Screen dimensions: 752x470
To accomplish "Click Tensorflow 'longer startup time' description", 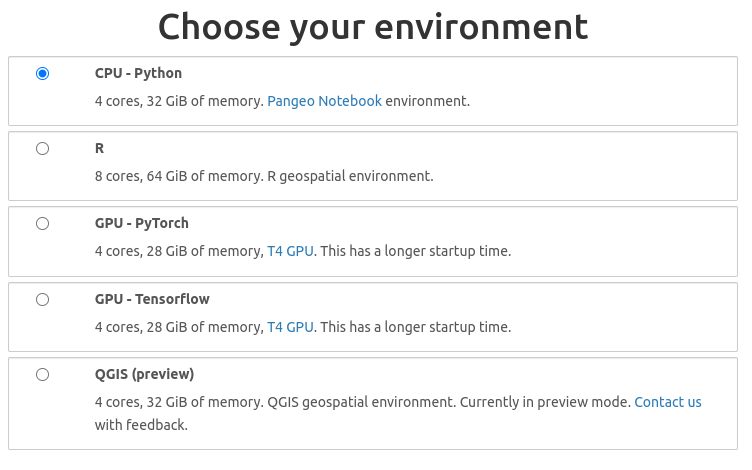I will click(415, 327).
